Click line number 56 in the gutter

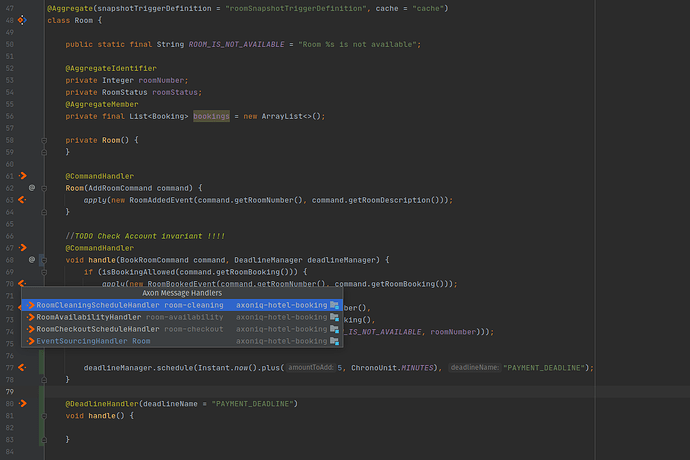(x=10, y=116)
